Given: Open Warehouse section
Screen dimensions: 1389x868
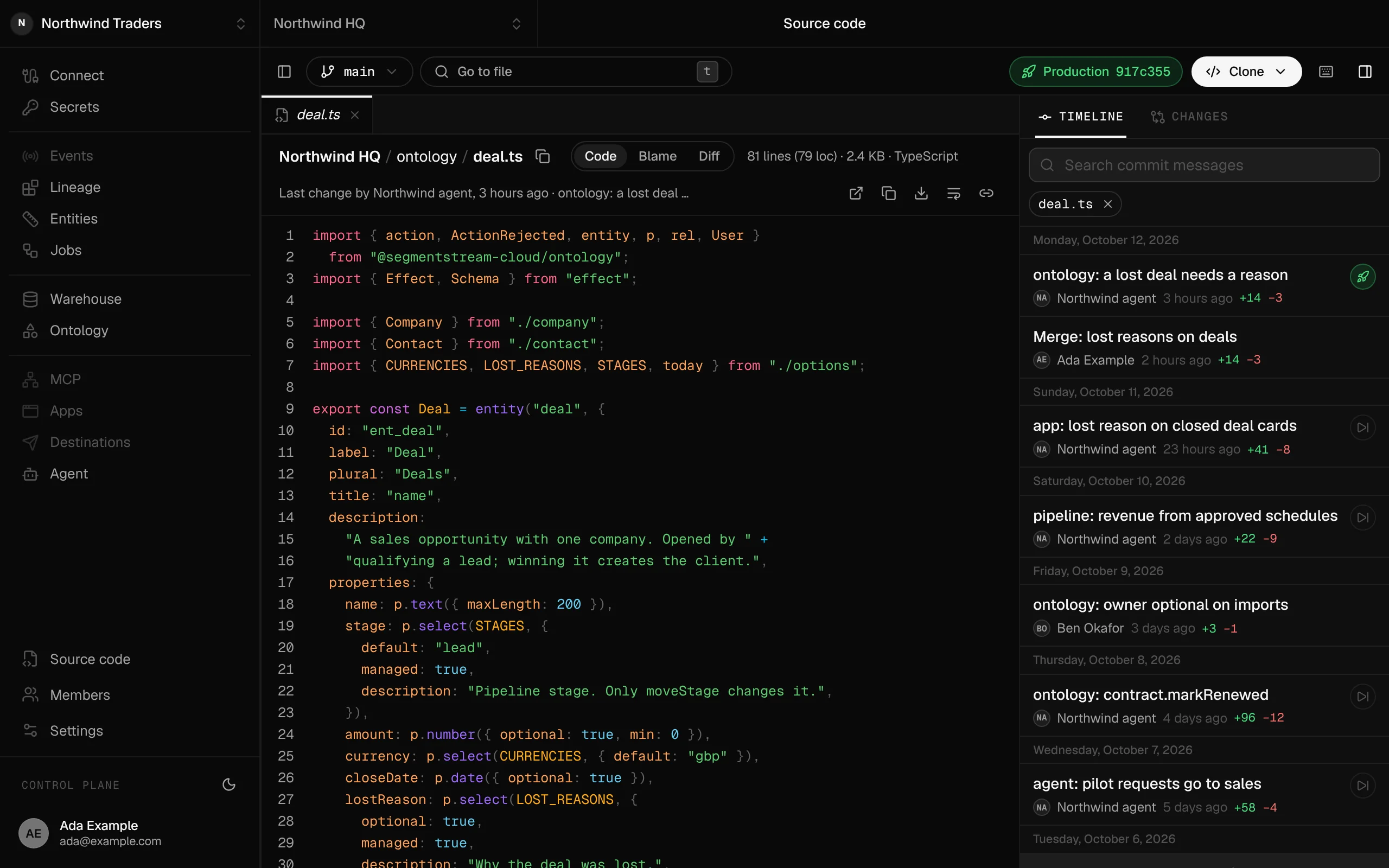Looking at the screenshot, I should point(130,299).
